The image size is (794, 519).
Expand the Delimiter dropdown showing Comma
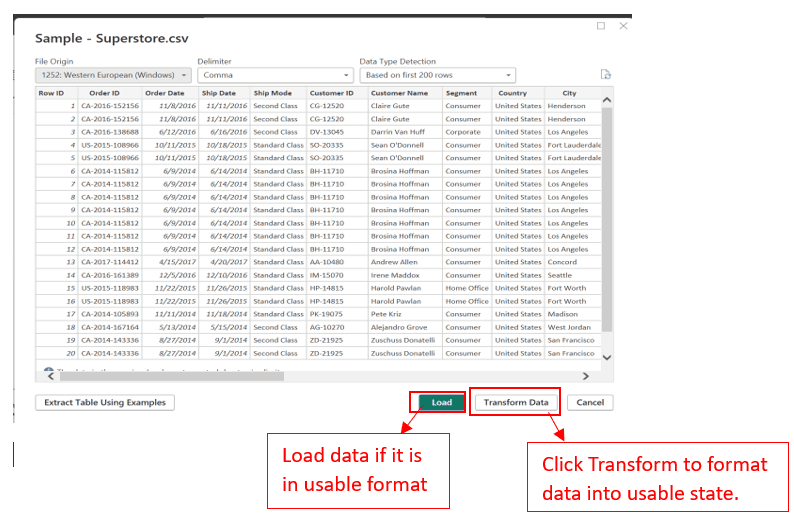coord(275,75)
